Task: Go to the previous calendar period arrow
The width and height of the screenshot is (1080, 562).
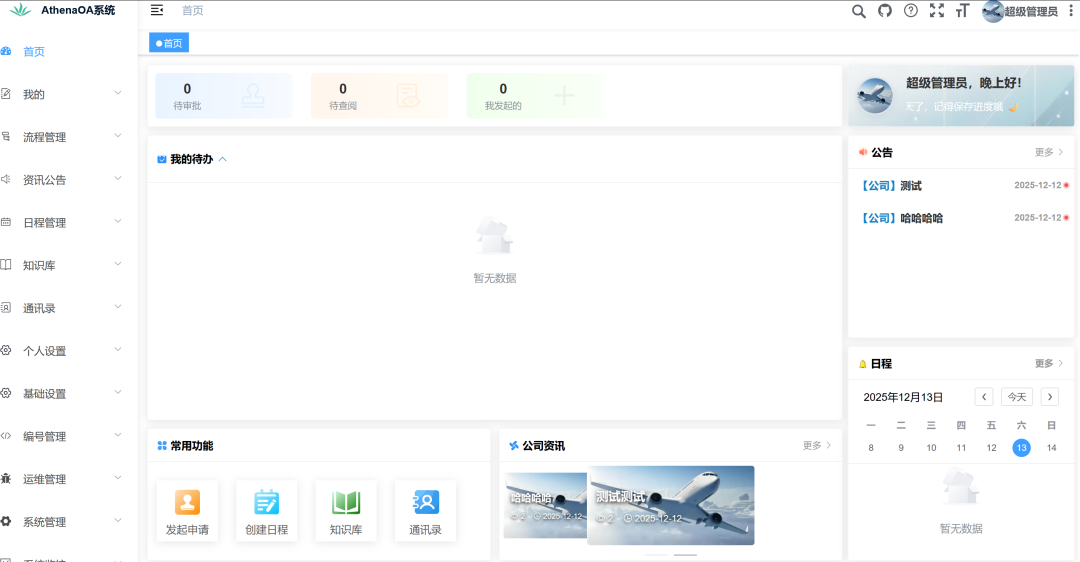Action: pyautogui.click(x=984, y=397)
